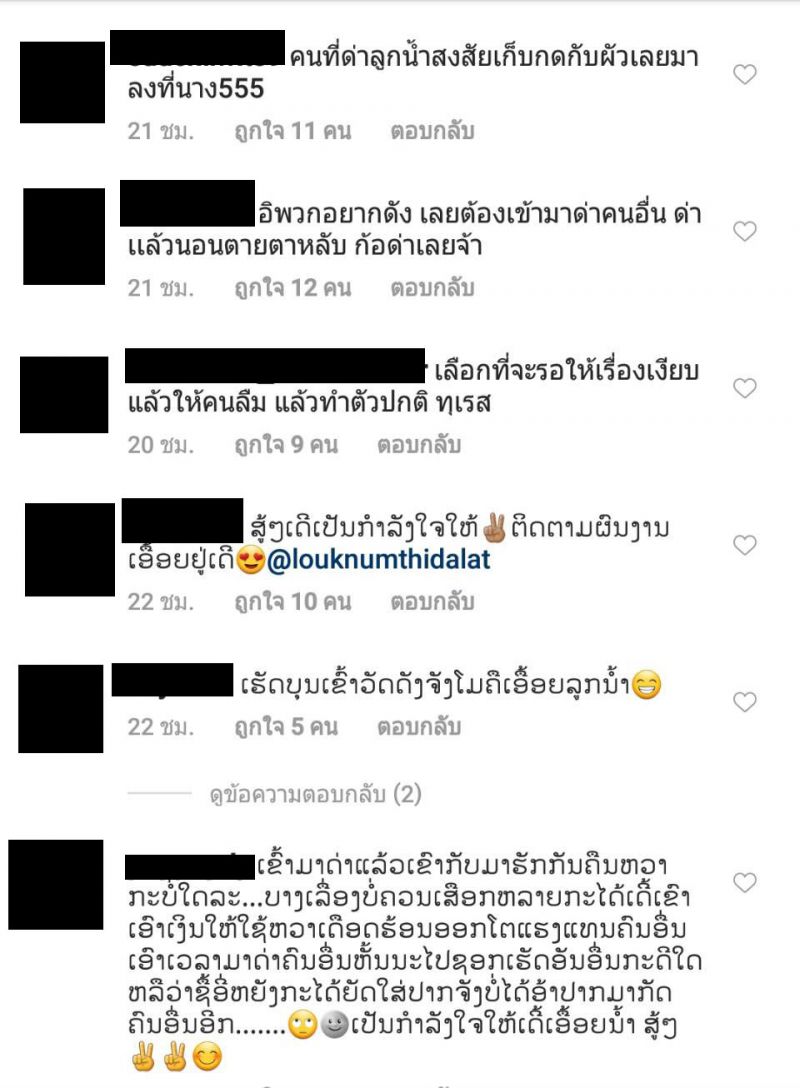The image size is (800, 1088).
Task: Heart the comment mentioning @louknumthidalat
Action: 744,545
